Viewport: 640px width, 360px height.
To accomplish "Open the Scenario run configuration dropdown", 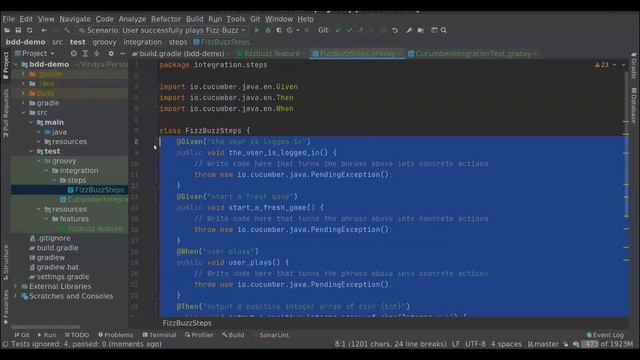I will 163,30.
